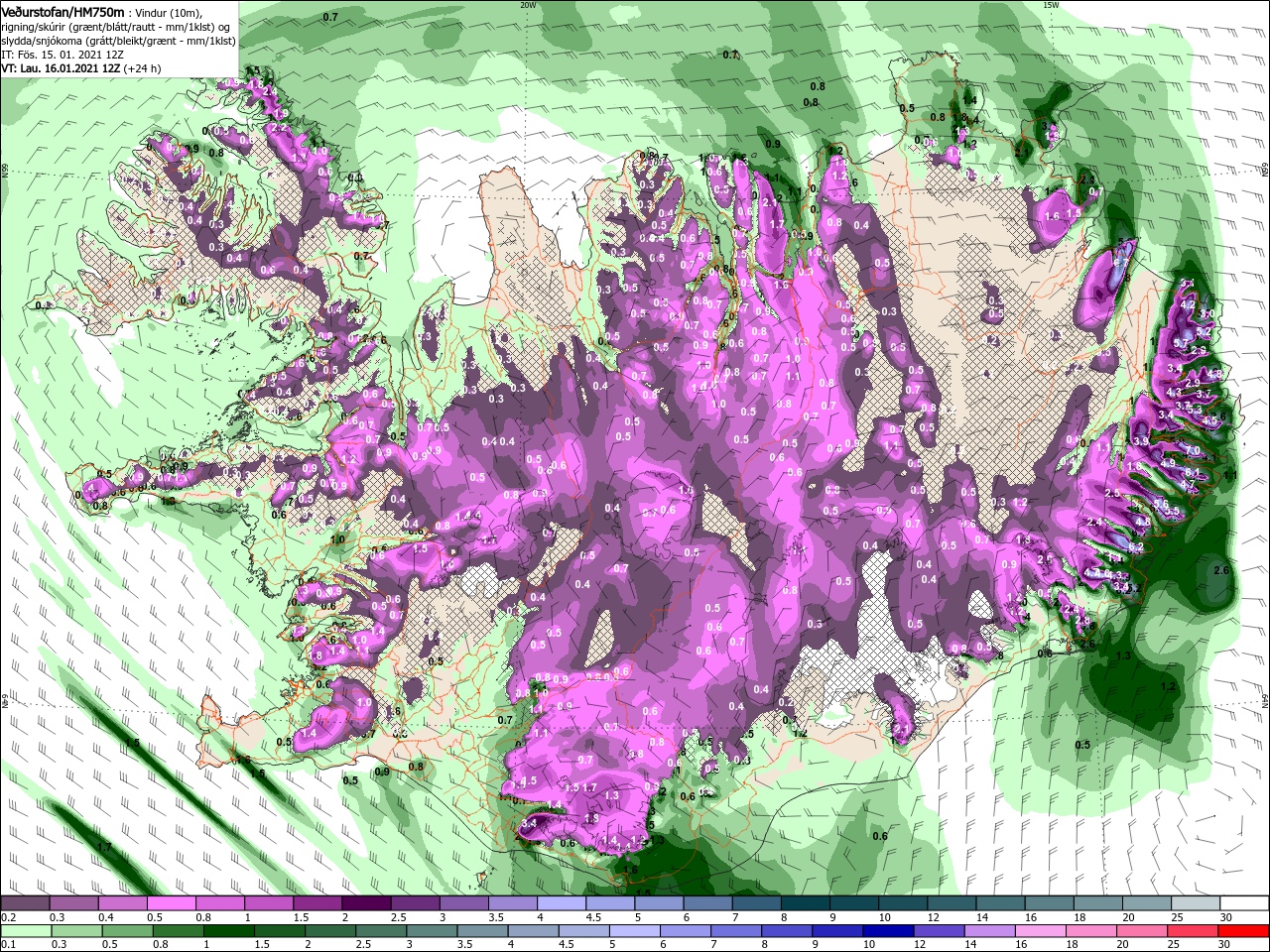Pick the snow scale pink swatch labeled 0.8

pyautogui.click(x=219, y=903)
